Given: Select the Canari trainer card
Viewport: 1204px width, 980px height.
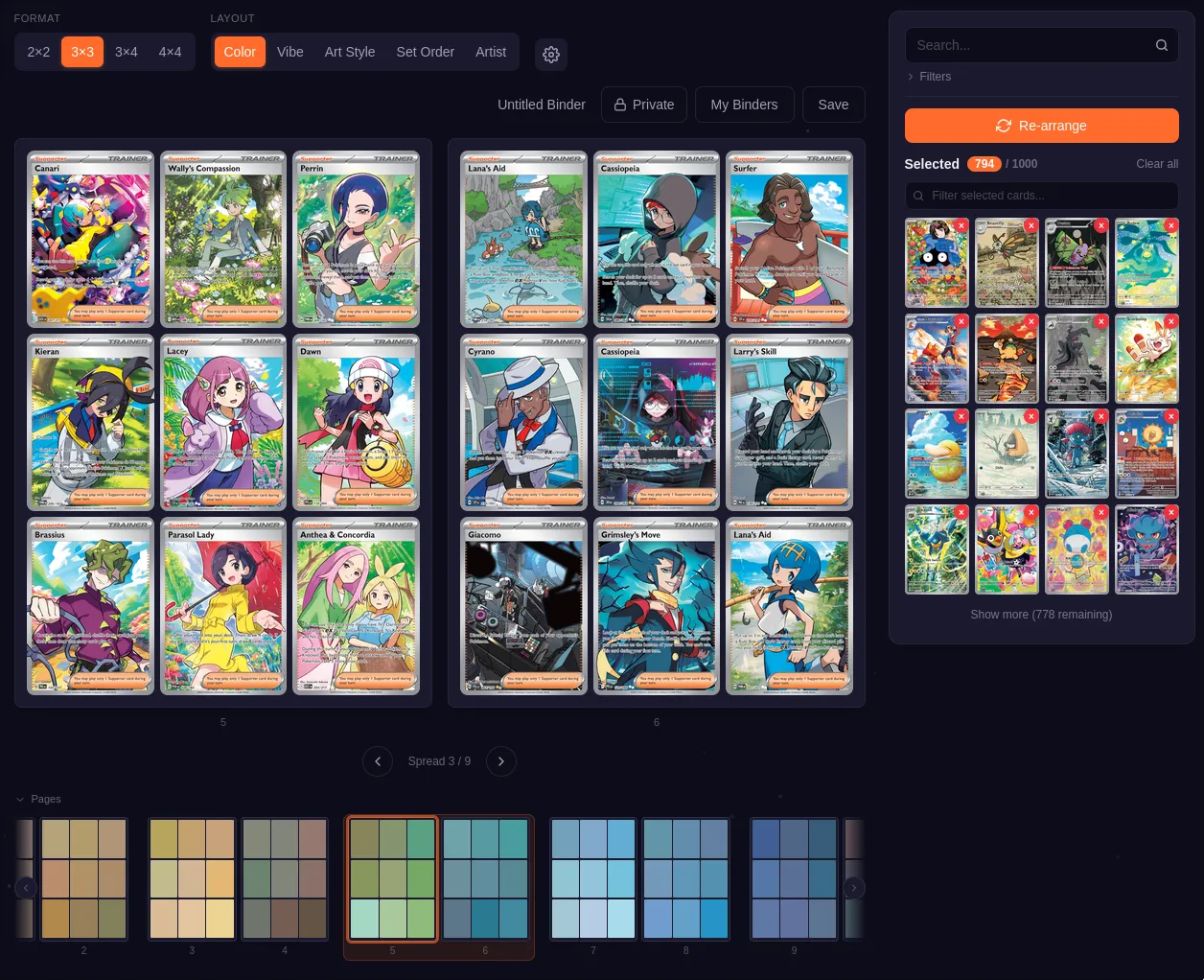Looking at the screenshot, I should tap(90, 240).
